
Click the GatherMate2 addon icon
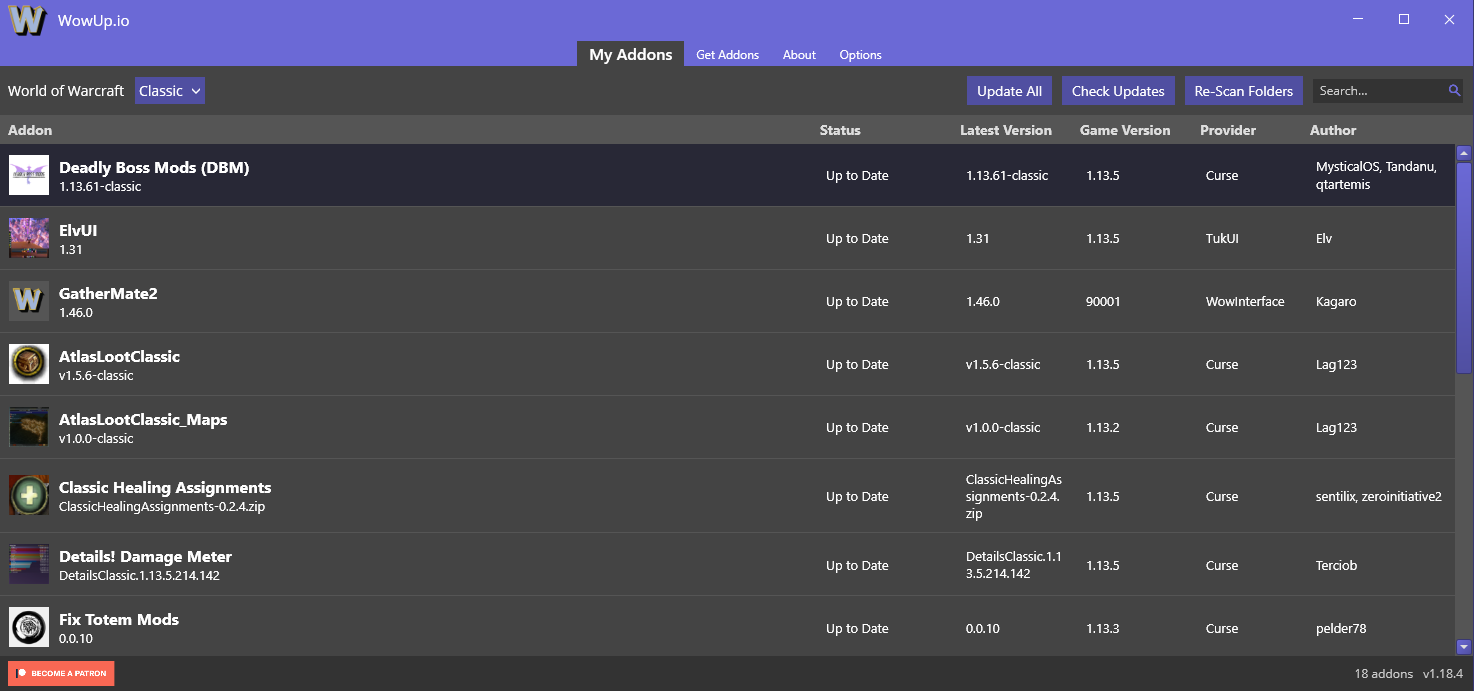tap(29, 301)
